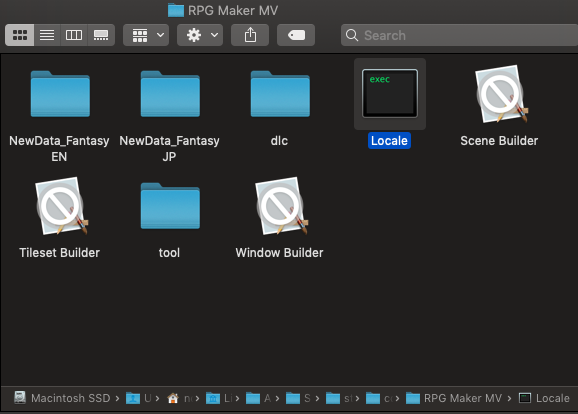
Task: Select the NewData_Fantasy EN folder icon
Action: point(60,94)
